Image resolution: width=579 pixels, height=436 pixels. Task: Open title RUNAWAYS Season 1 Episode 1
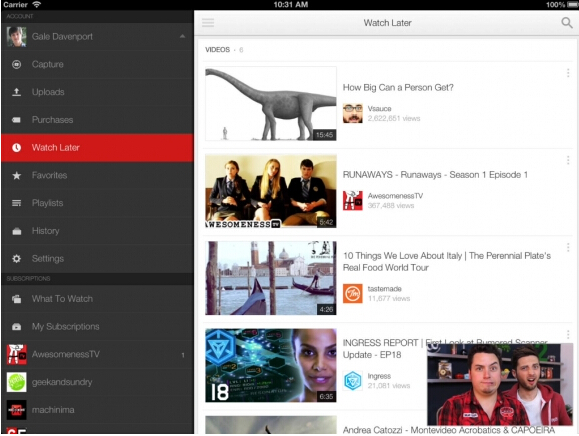click(x=435, y=175)
